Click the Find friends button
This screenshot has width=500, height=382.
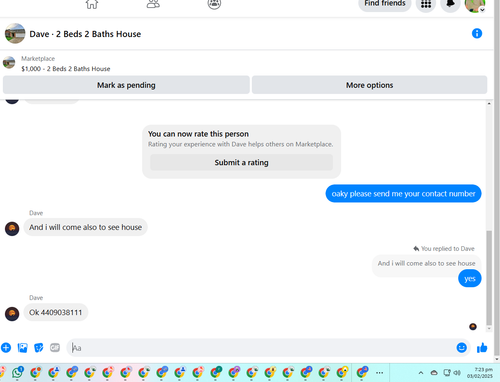point(385,4)
